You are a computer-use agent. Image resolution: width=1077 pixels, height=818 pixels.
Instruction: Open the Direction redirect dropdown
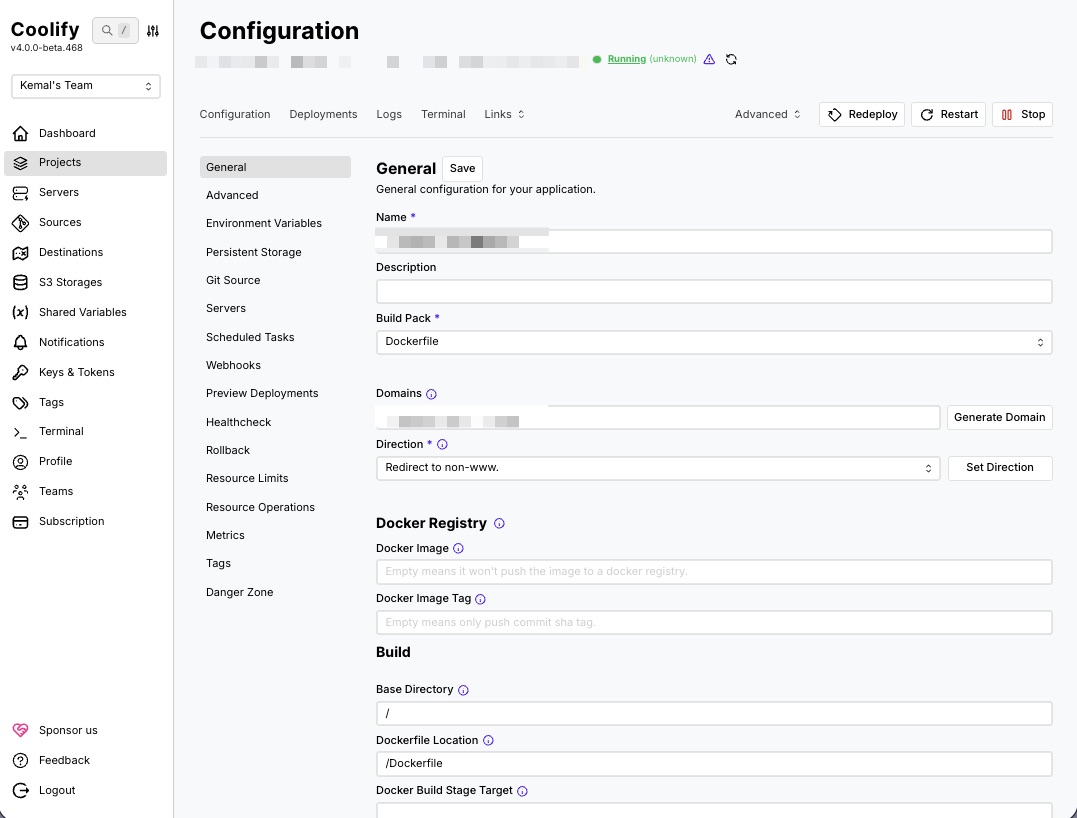[x=657, y=468]
